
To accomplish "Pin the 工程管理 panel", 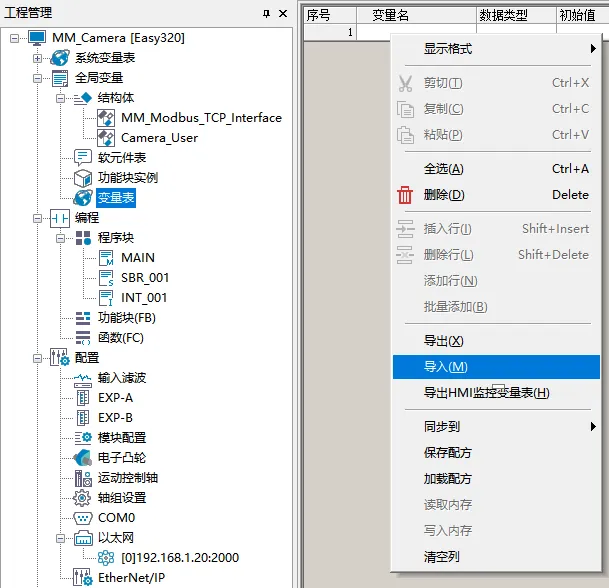I will click(266, 14).
